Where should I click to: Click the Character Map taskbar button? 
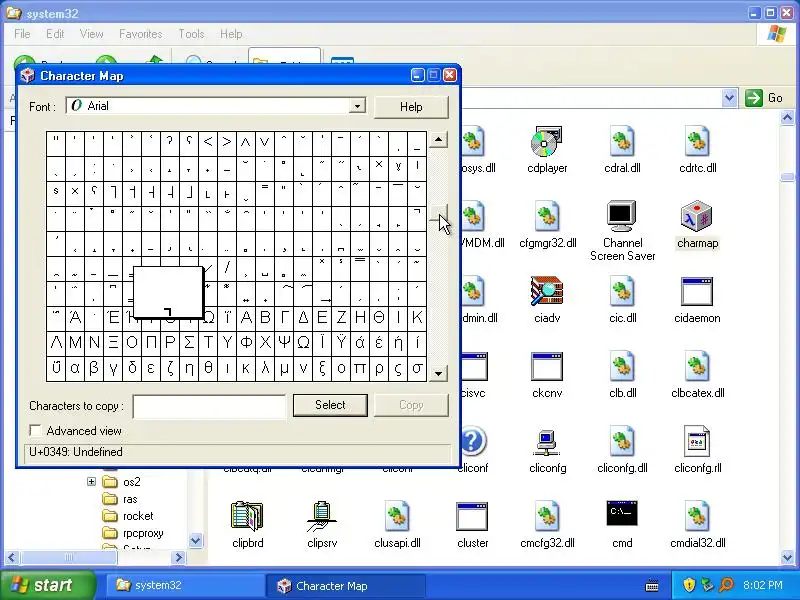(345, 585)
